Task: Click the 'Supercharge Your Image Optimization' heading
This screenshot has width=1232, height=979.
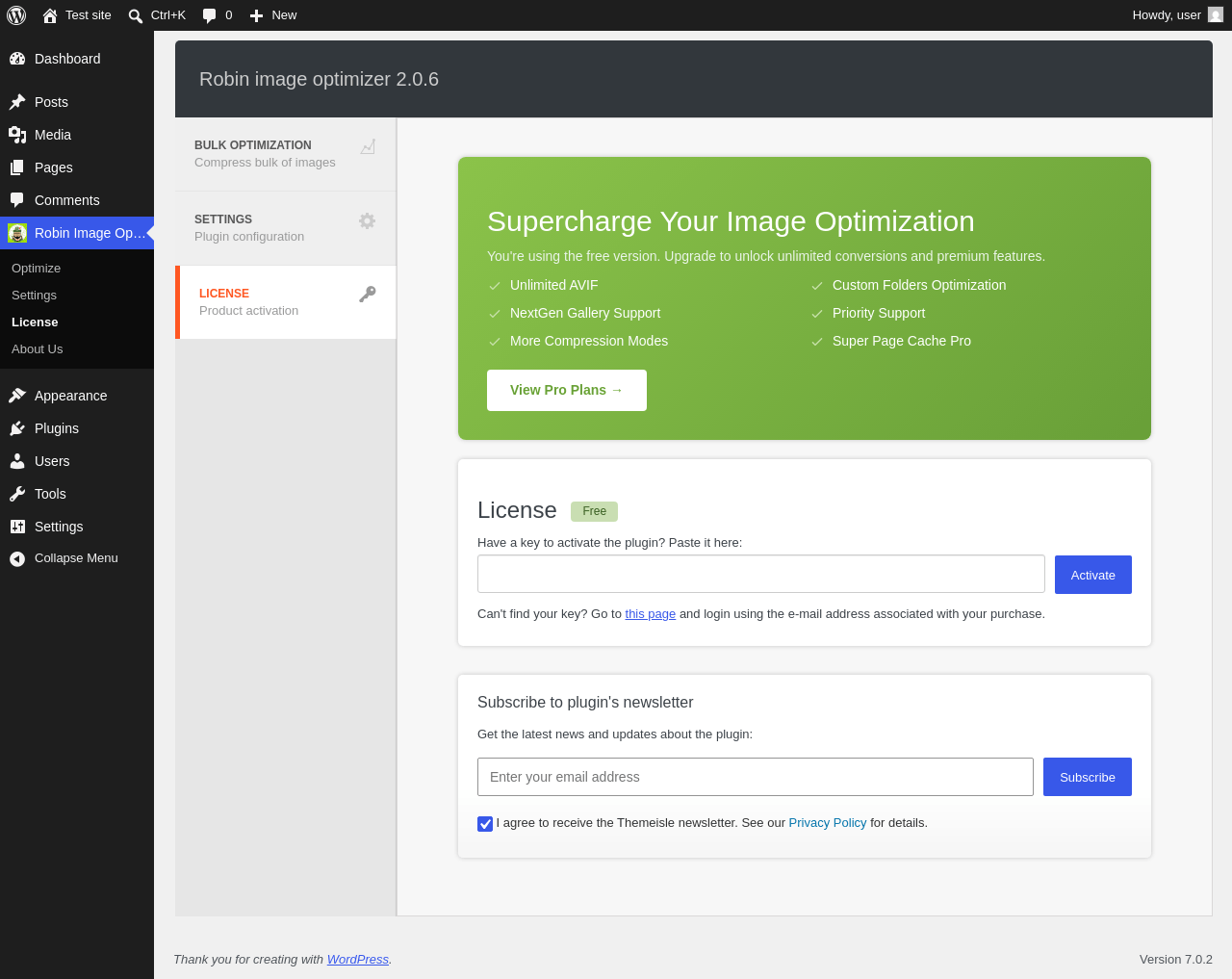Action: pyautogui.click(x=731, y=221)
